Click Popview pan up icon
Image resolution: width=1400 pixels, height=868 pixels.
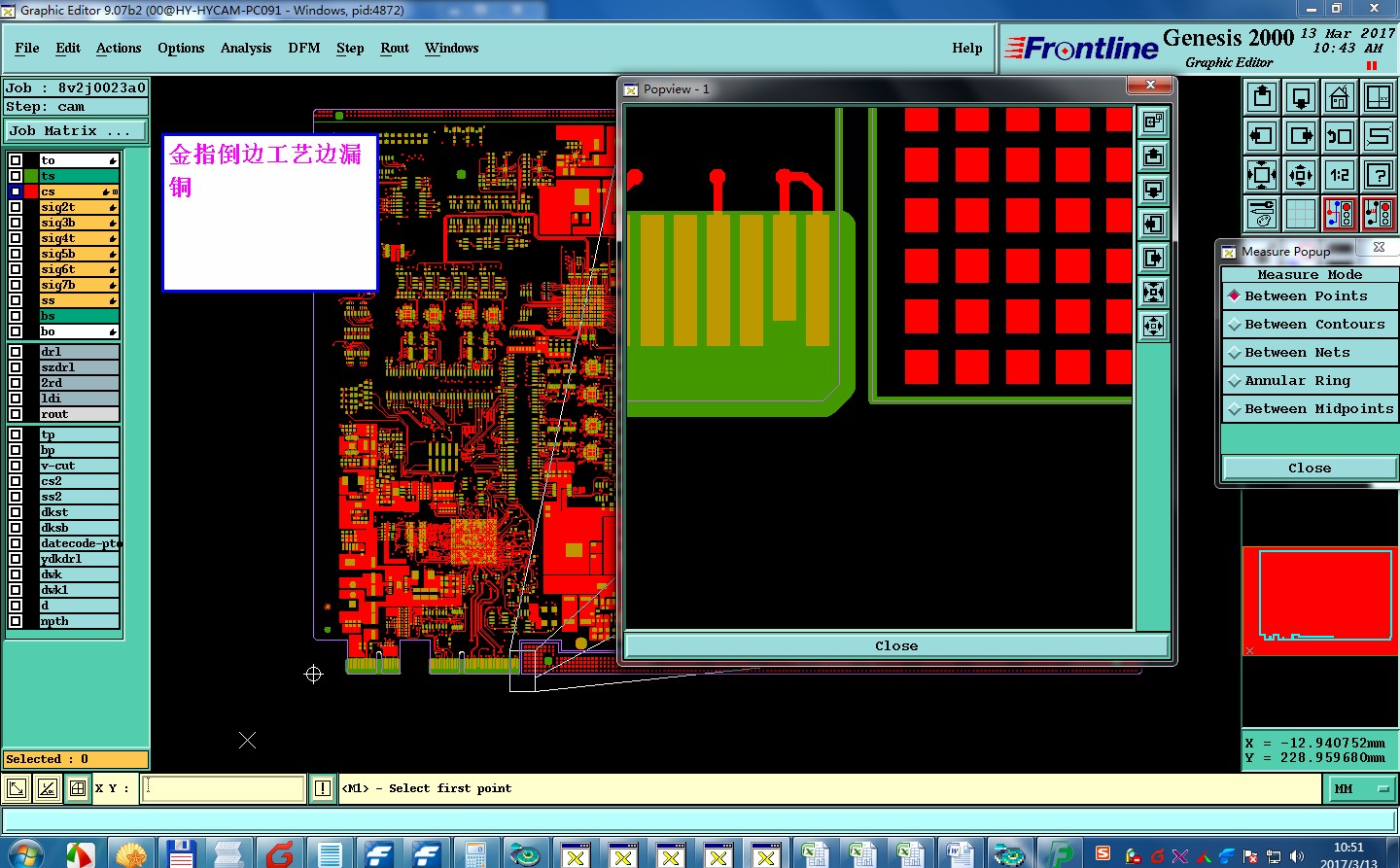pyautogui.click(x=1153, y=156)
